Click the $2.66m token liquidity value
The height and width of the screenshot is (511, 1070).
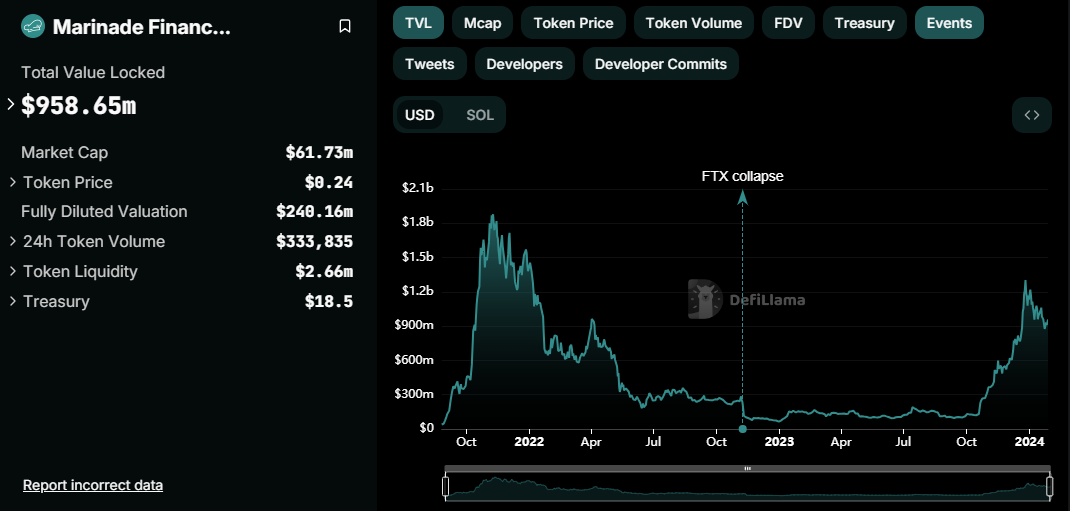324,272
